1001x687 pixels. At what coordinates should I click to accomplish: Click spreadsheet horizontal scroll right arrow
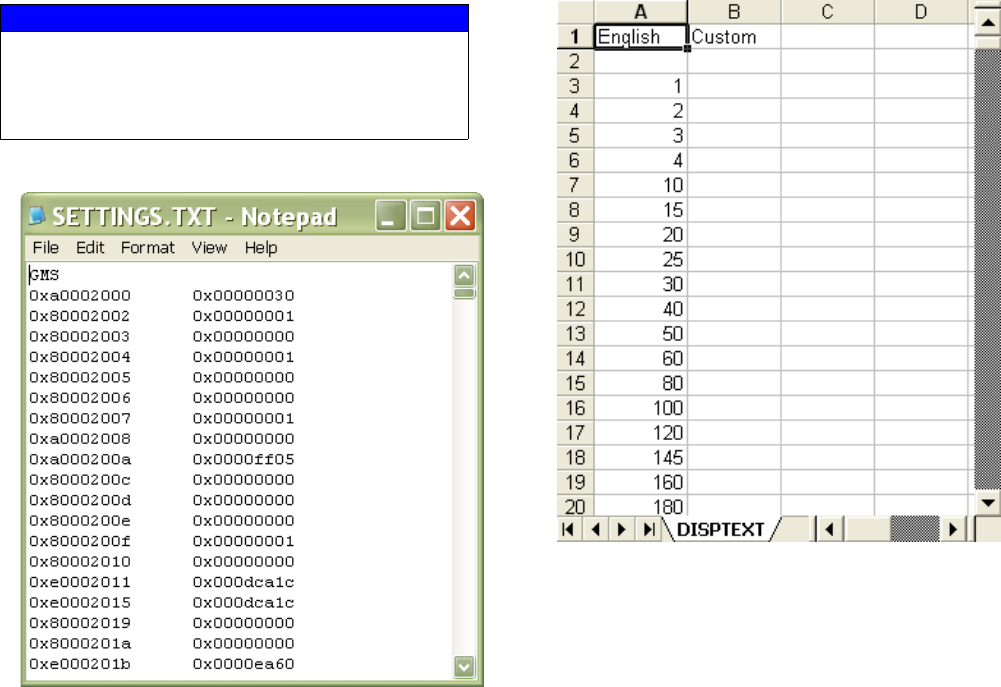pyautogui.click(x=952, y=529)
